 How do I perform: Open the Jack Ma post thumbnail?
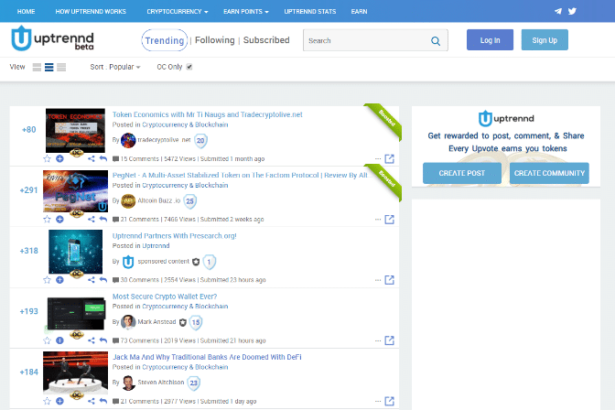pos(75,373)
